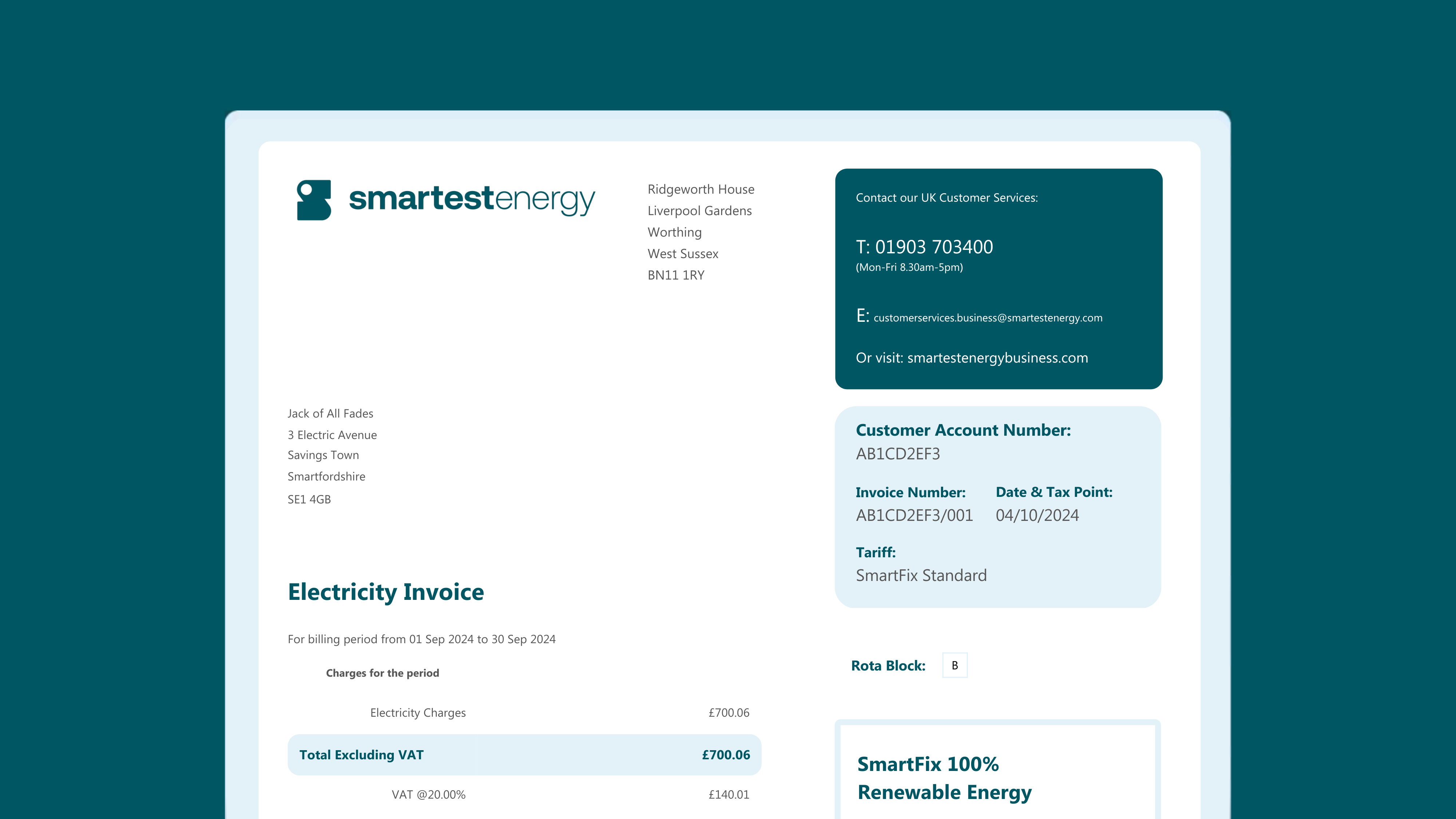
Task: Click the invoice number AB1CD2EF3/001
Action: pos(914,515)
